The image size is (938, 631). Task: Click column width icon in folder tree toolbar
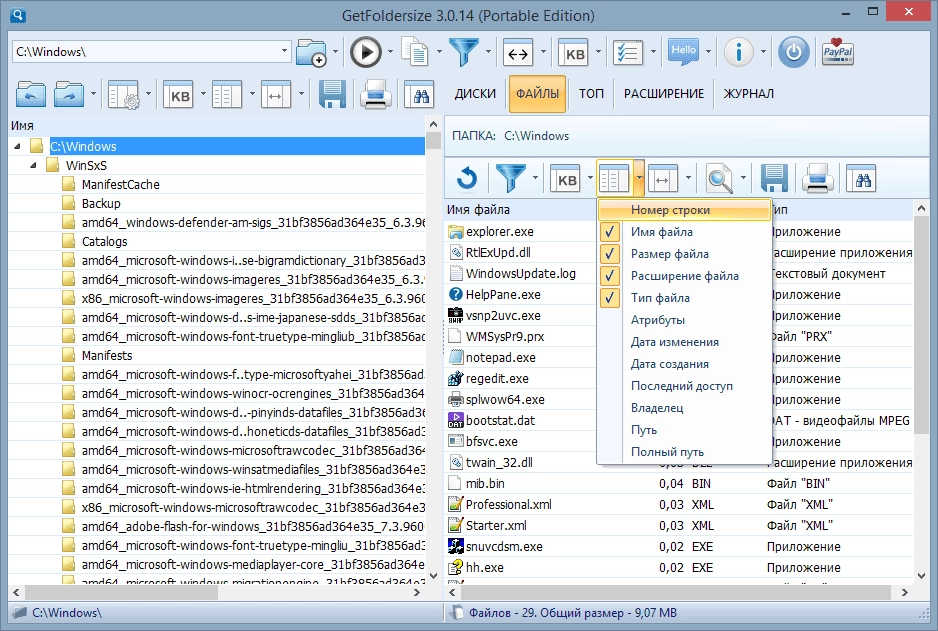pyautogui.click(x=275, y=95)
